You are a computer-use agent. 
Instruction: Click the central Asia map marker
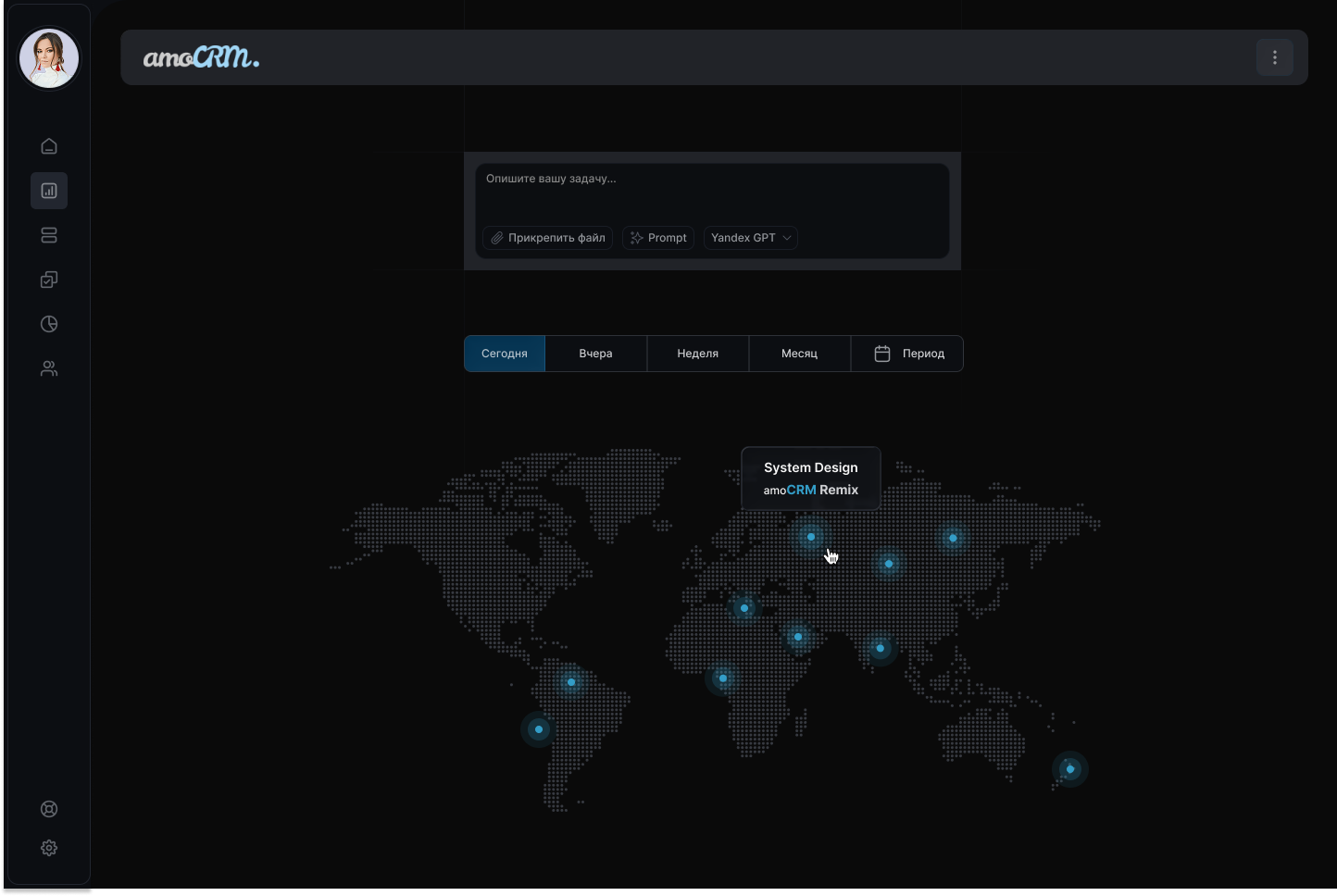(889, 564)
